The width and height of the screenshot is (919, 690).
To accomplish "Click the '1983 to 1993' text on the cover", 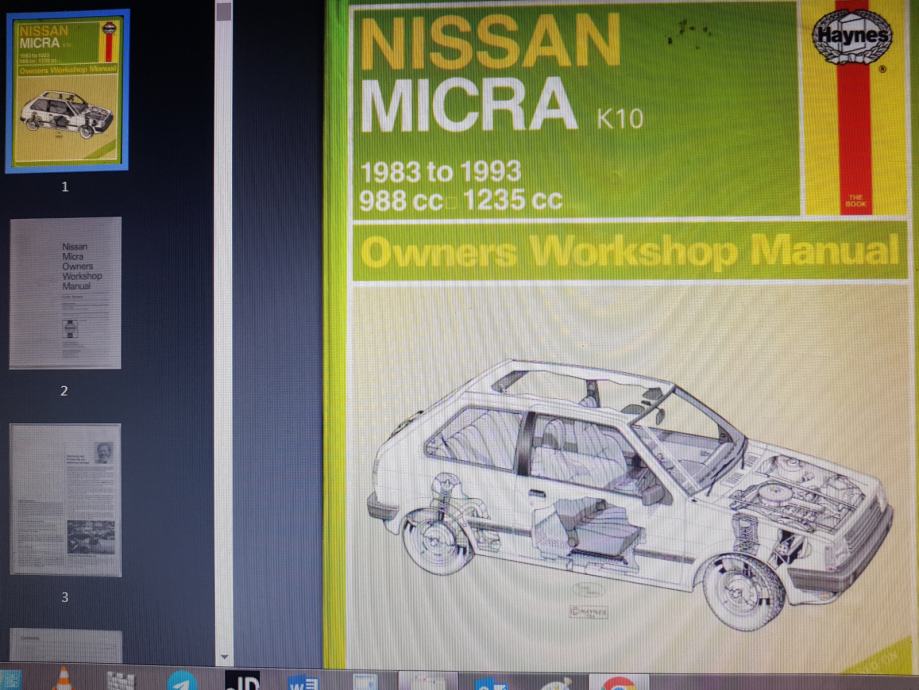I will tap(440, 172).
